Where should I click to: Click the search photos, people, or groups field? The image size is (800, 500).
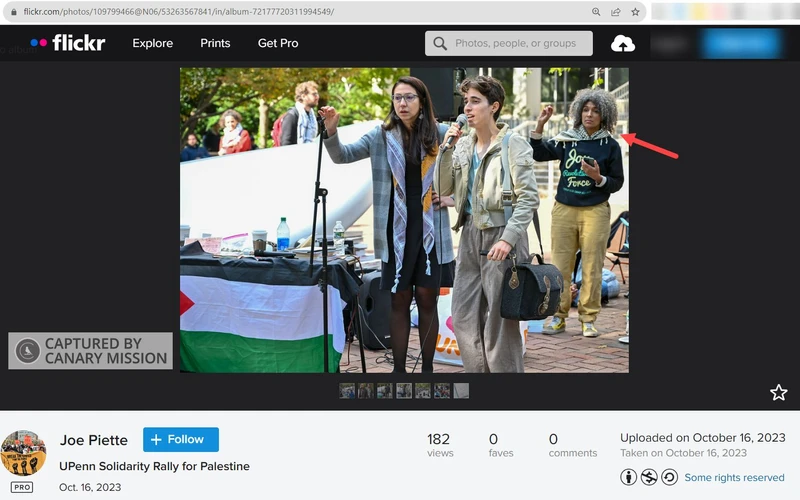point(516,44)
